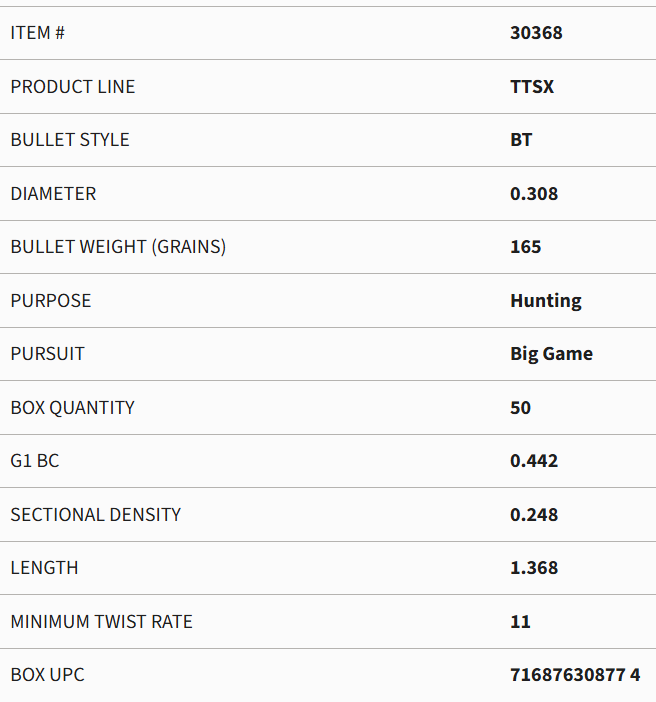Screen dimensions: 656x702
Task: Select the BT bullet style value
Action: tap(521, 140)
